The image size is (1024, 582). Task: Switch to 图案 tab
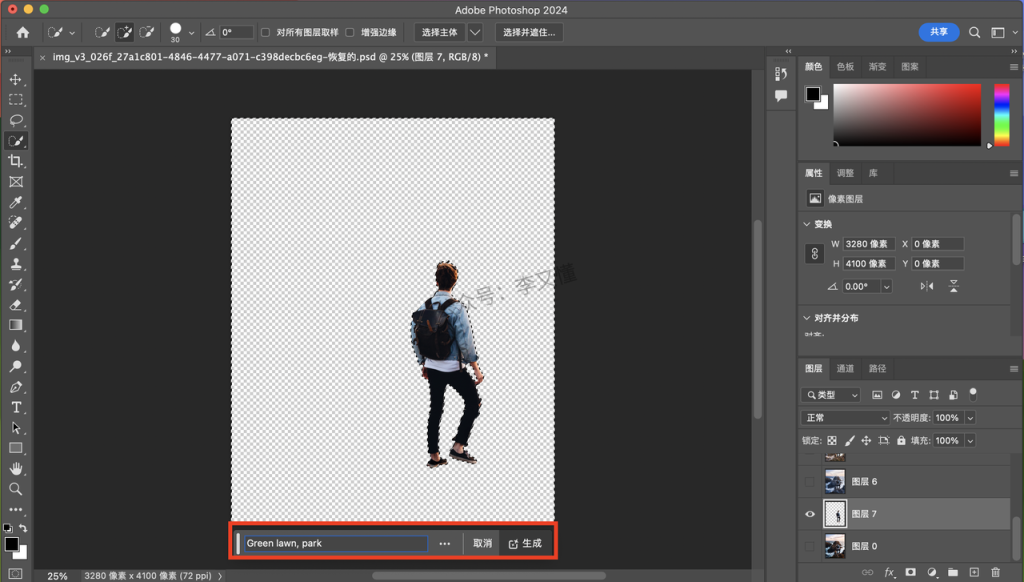tap(910, 67)
